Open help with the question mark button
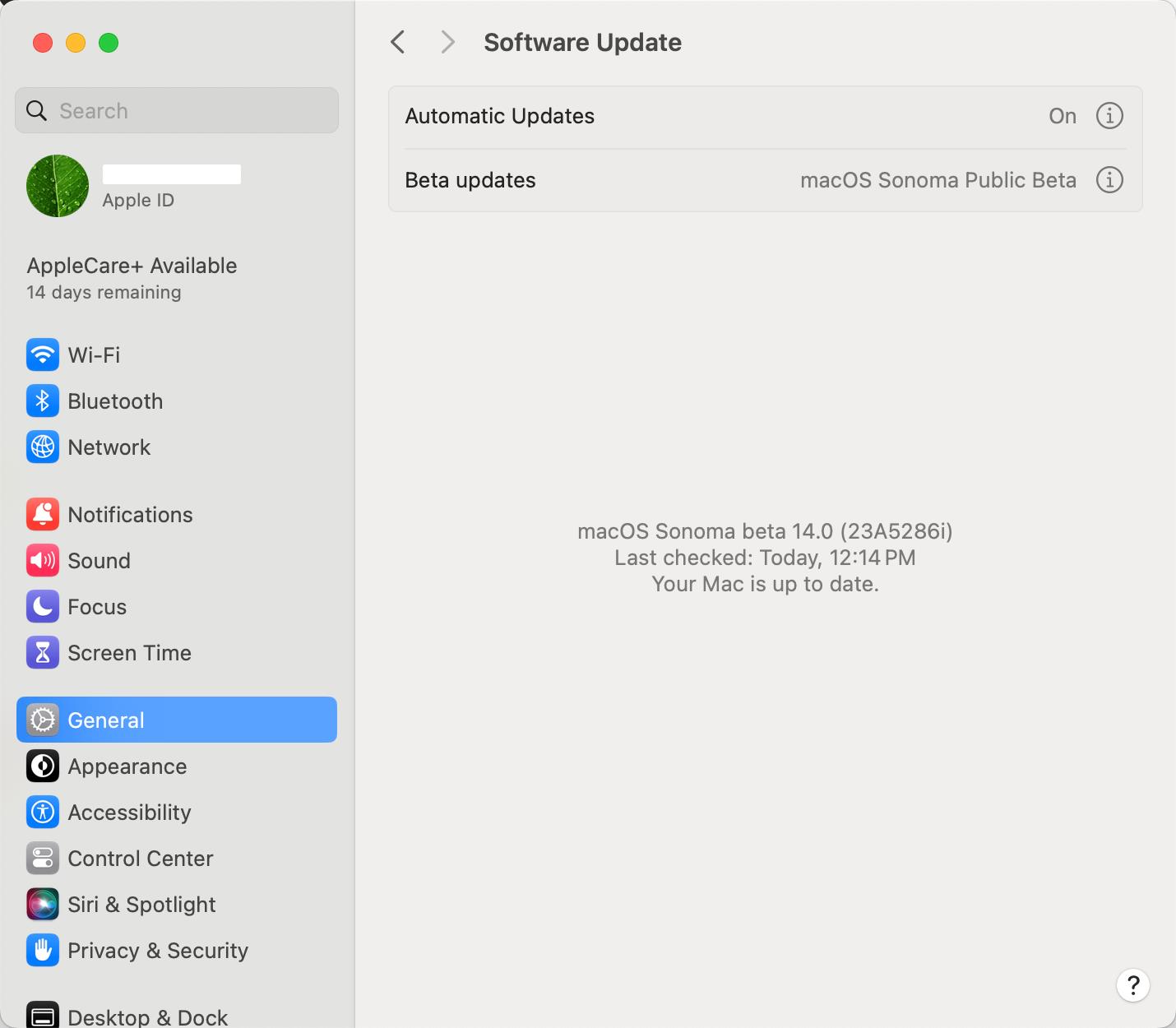1176x1028 pixels. 1133,985
